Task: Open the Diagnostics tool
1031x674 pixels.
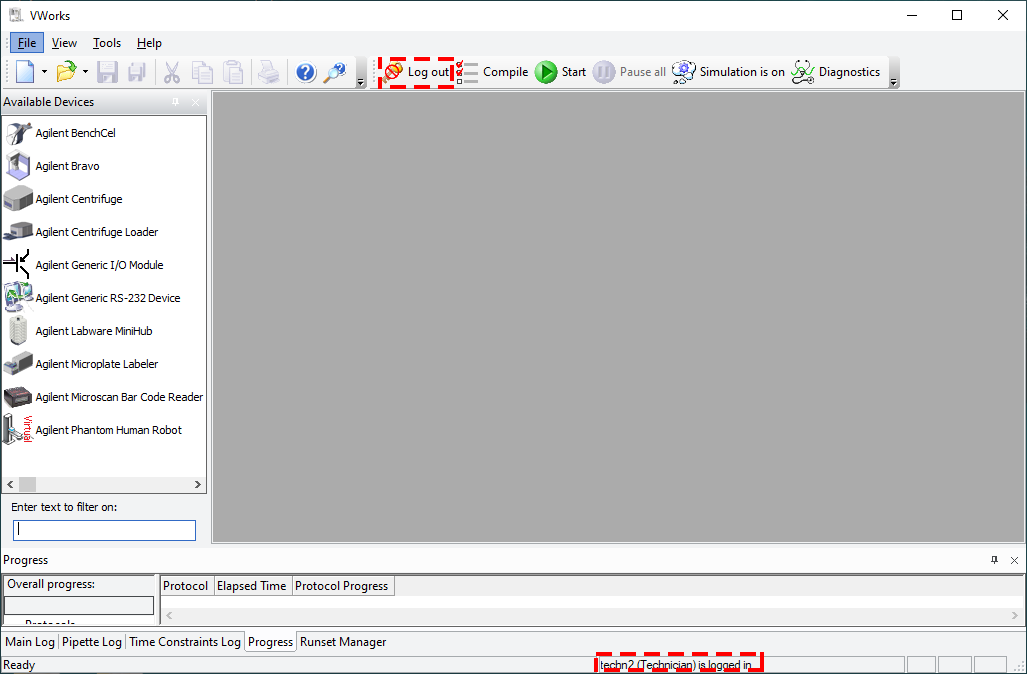Action: [x=835, y=72]
